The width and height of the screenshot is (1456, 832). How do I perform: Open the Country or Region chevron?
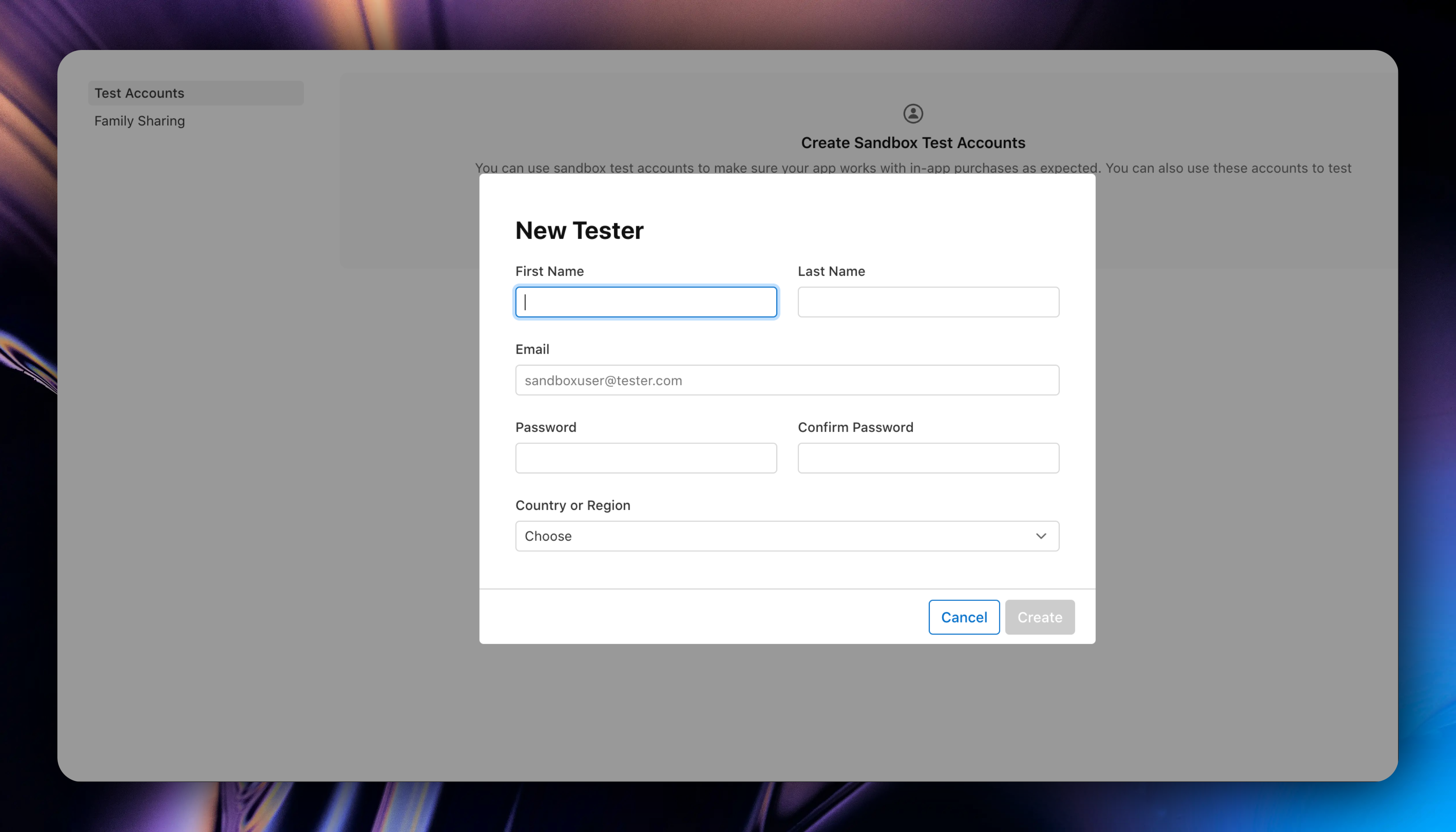coord(1041,536)
